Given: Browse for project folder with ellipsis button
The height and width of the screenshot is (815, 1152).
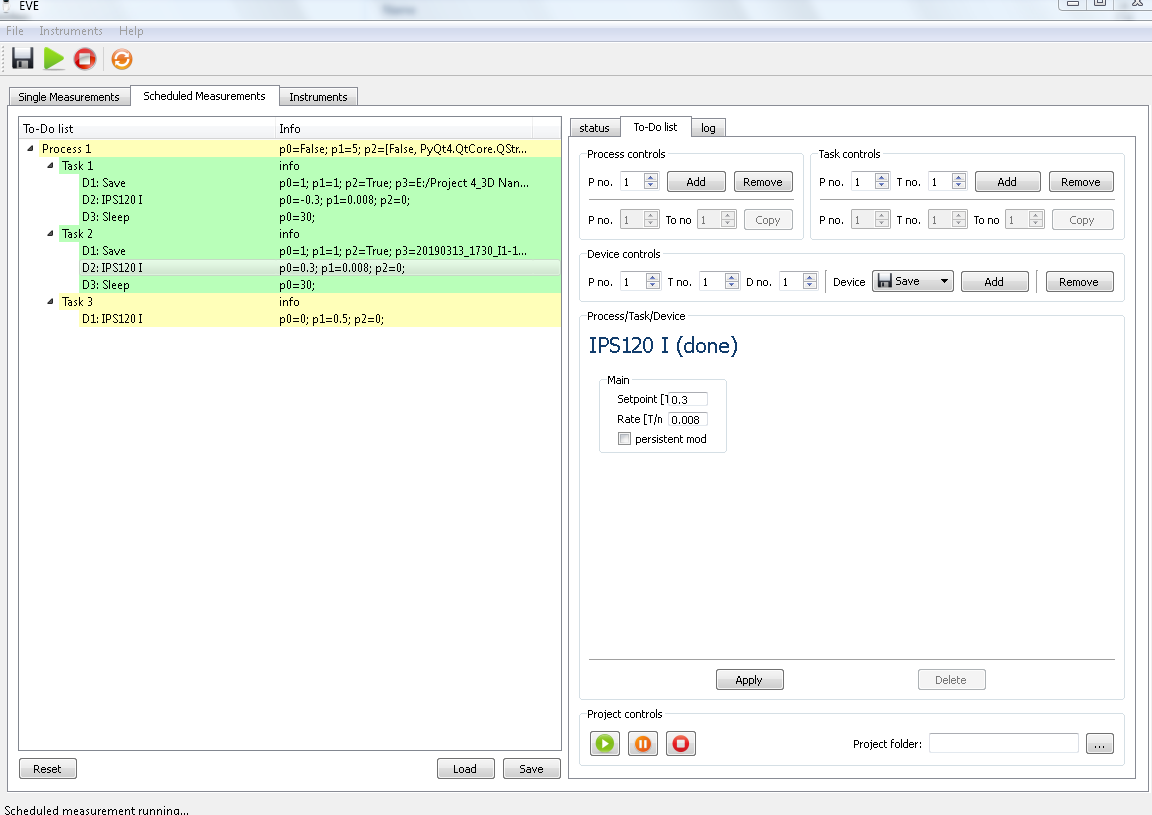Looking at the screenshot, I should click(x=1099, y=744).
